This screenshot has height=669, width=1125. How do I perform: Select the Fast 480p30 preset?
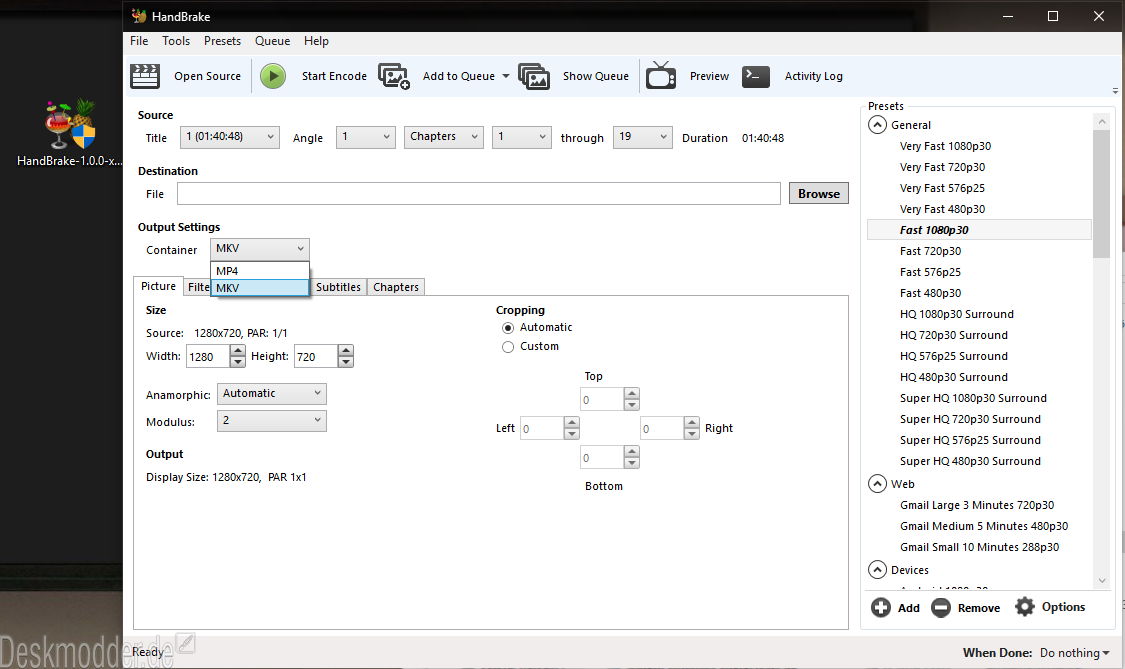[930, 293]
